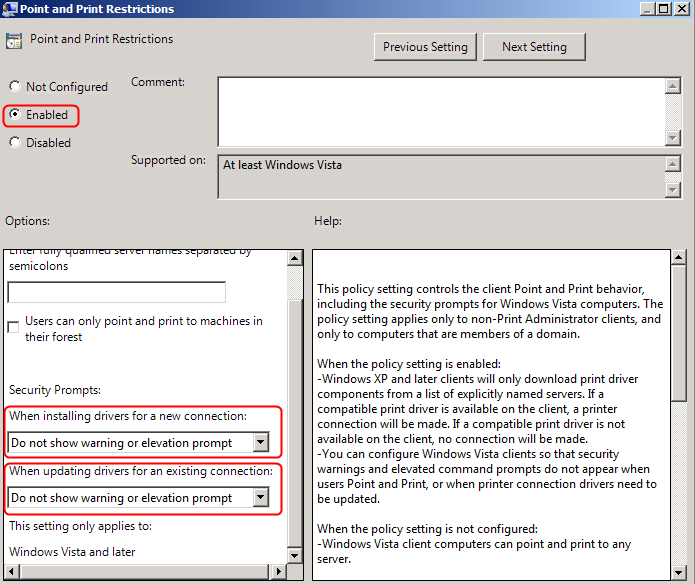Click 'When updating drivers for an existing connection:' label
The height and width of the screenshot is (584, 695).
point(141,471)
